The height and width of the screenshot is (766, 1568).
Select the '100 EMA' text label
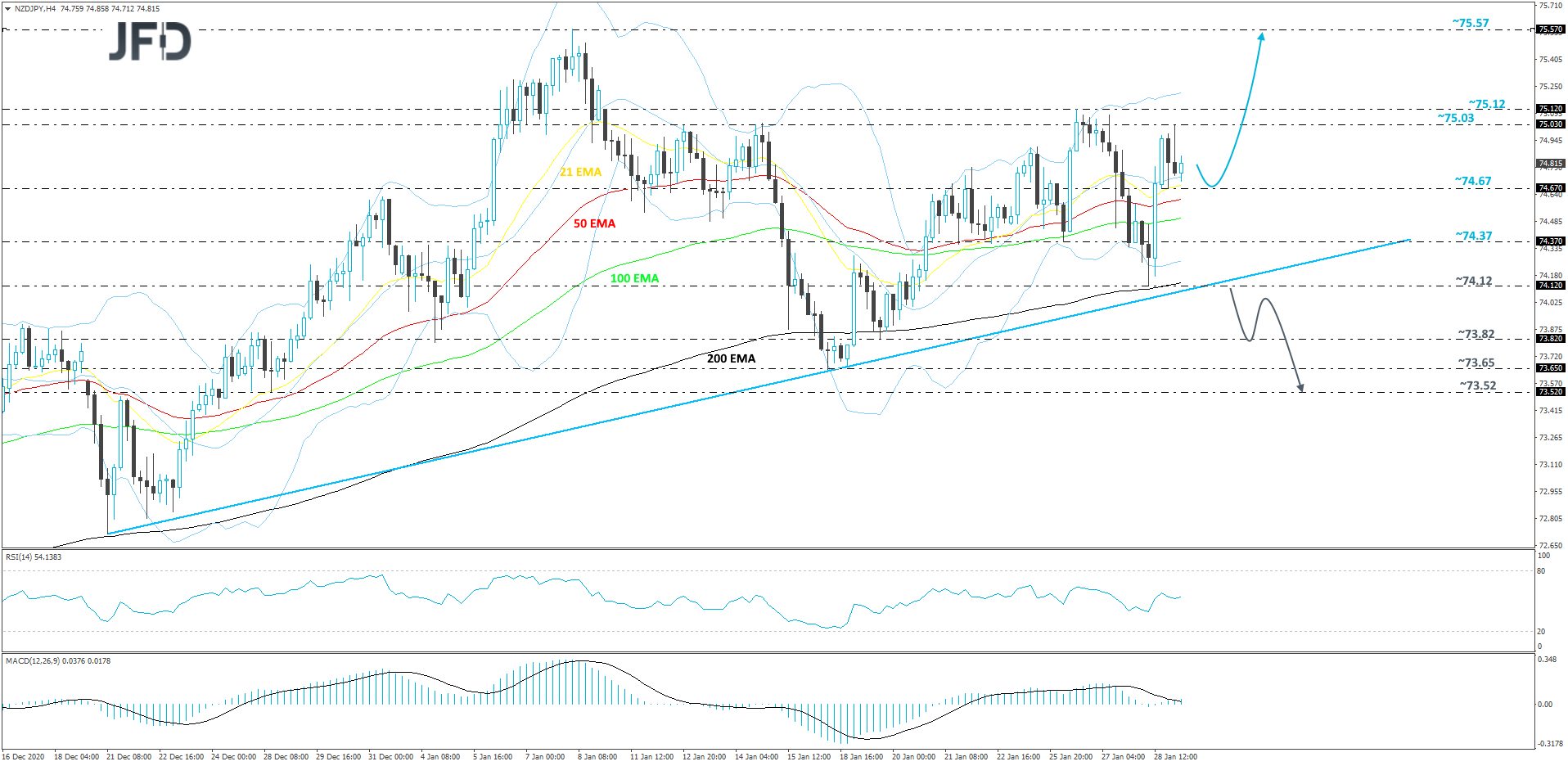pos(635,278)
